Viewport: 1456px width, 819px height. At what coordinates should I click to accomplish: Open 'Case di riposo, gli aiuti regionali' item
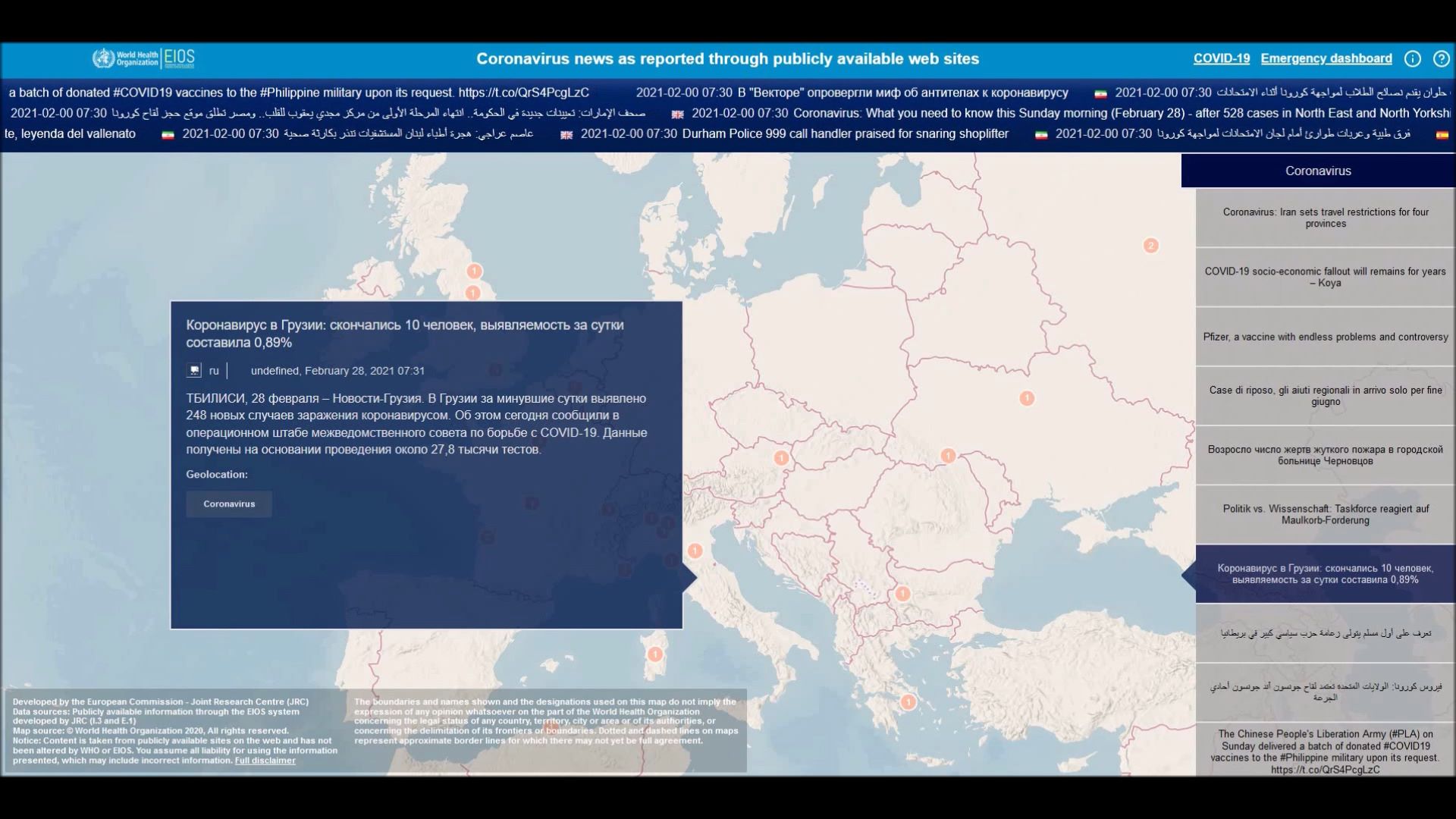(x=1326, y=396)
